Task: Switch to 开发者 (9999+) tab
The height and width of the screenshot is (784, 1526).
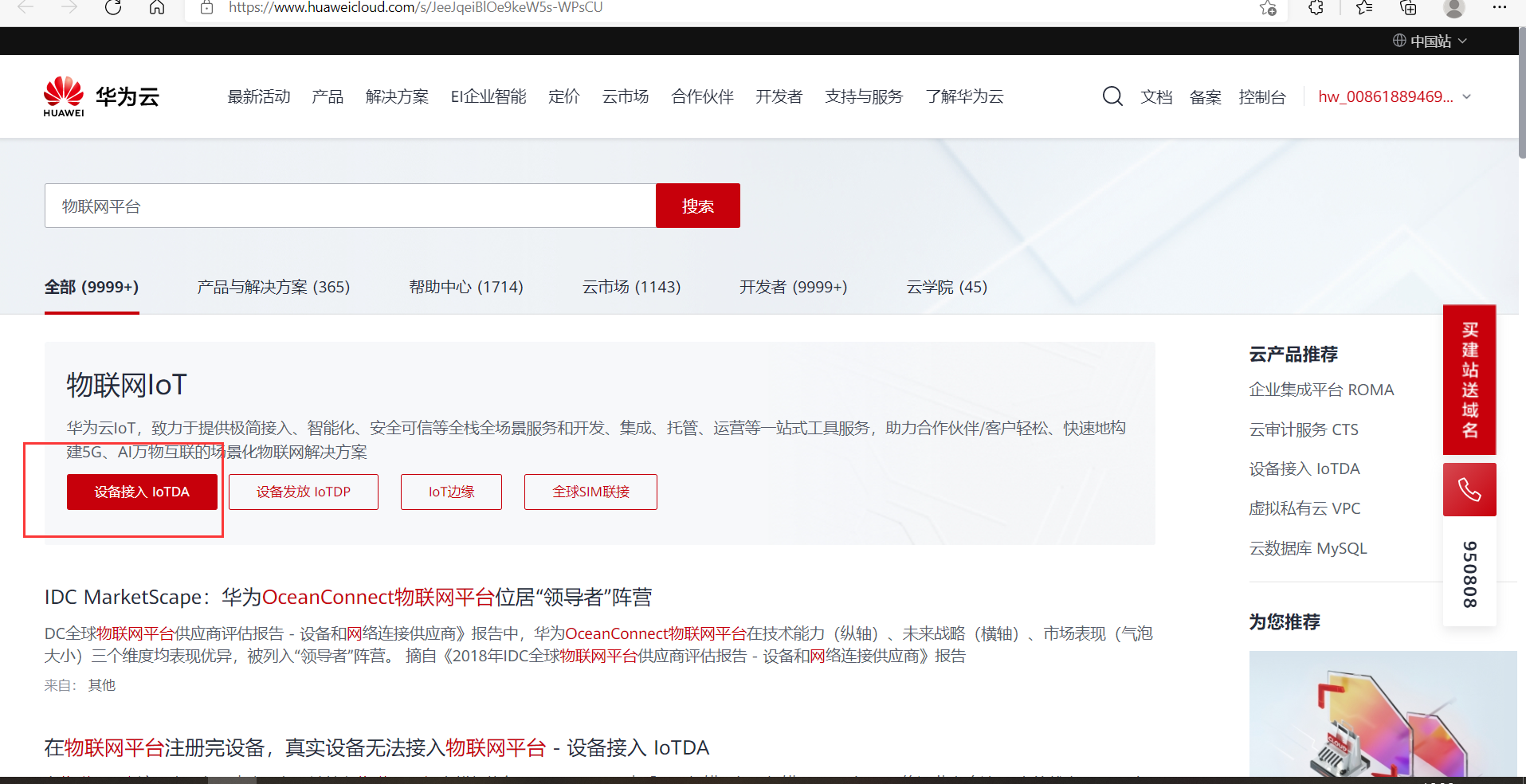Action: [x=793, y=287]
